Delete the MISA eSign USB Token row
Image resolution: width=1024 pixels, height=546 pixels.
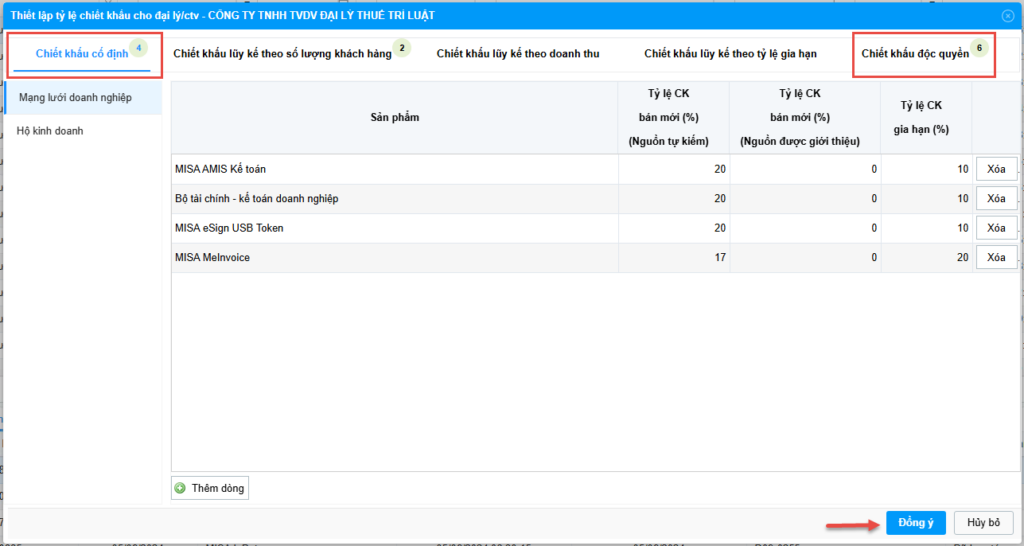(x=996, y=228)
